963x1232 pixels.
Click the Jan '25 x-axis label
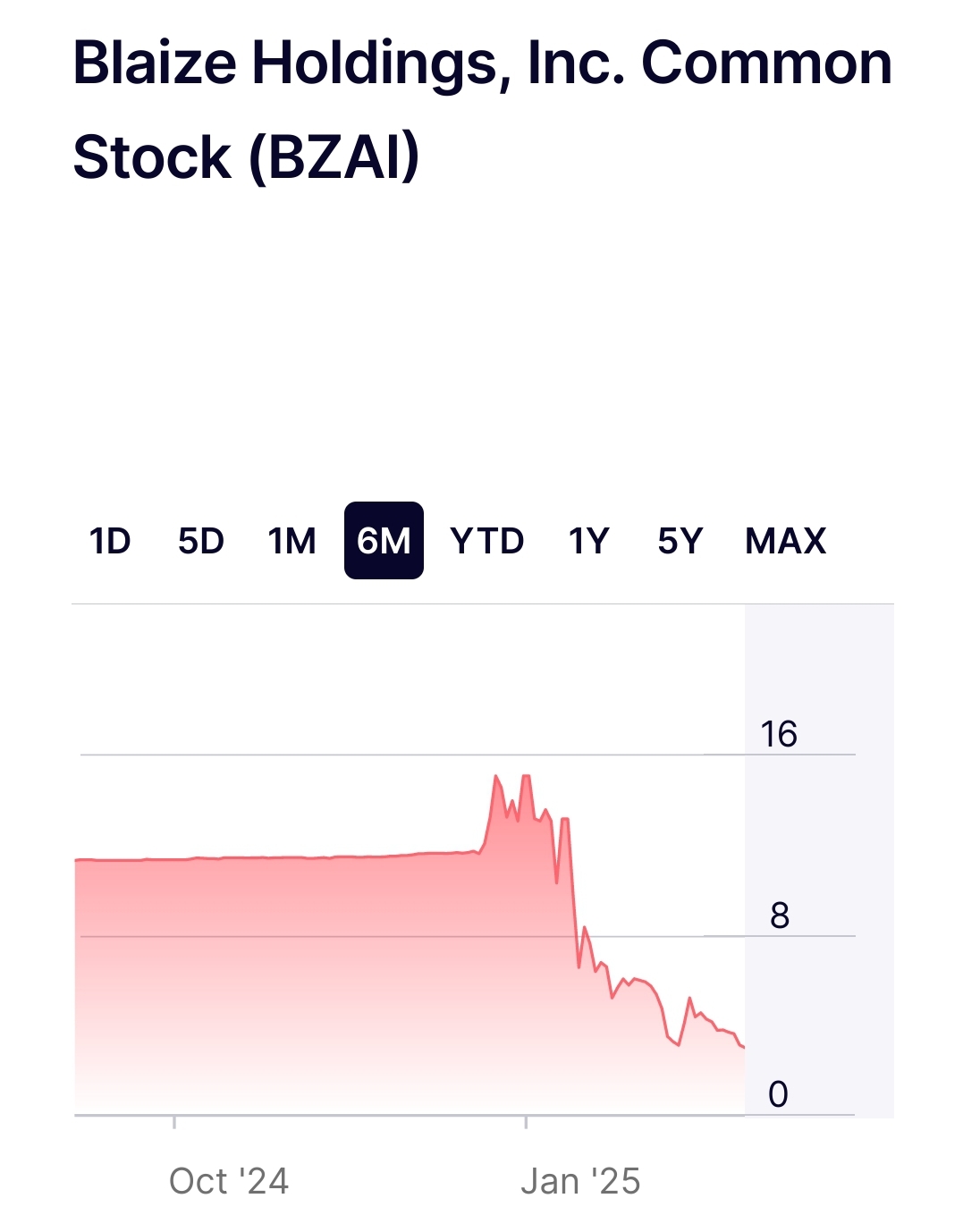(x=580, y=1181)
